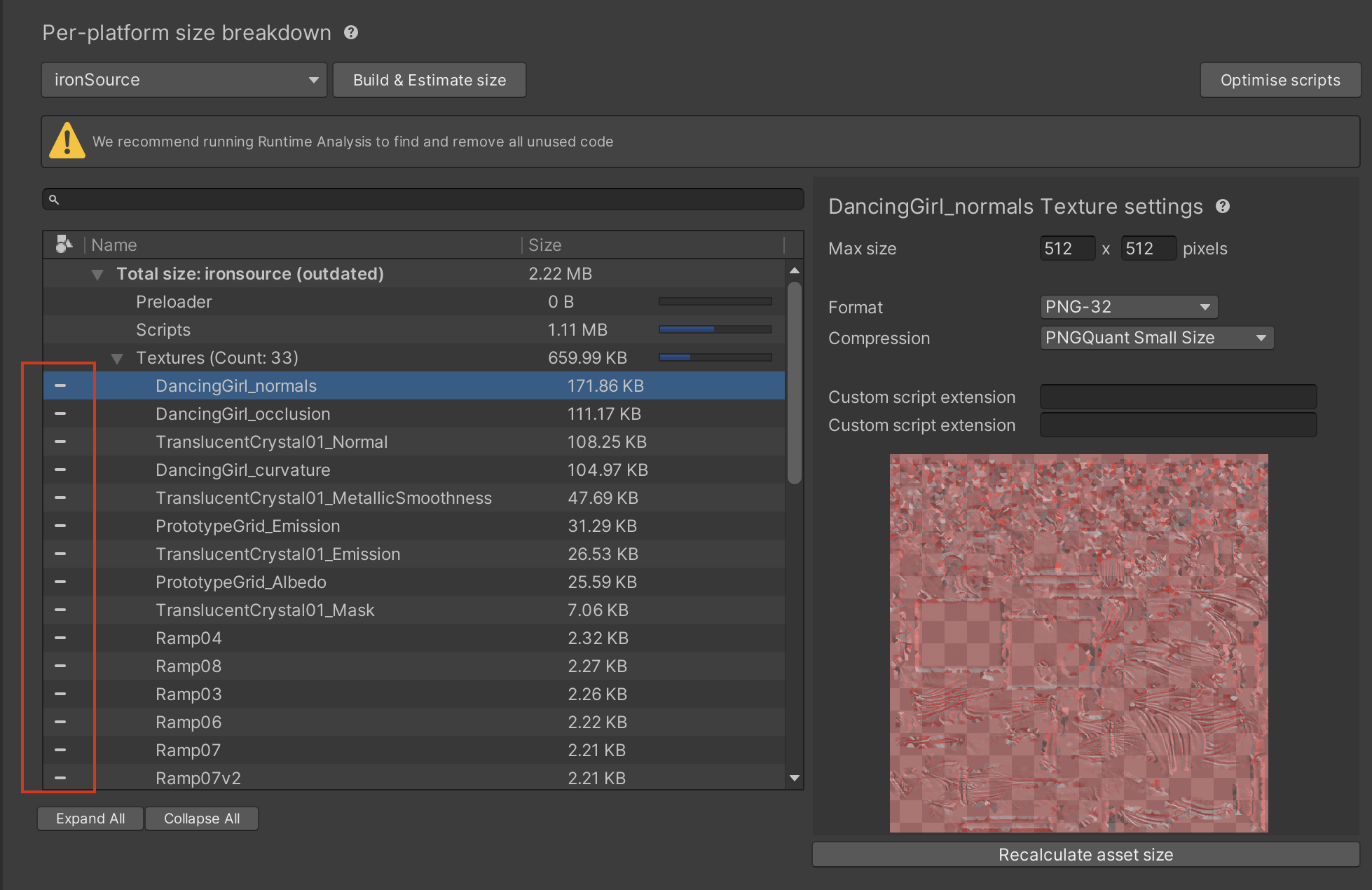
Task: Click the Expand All button
Action: pos(90,819)
